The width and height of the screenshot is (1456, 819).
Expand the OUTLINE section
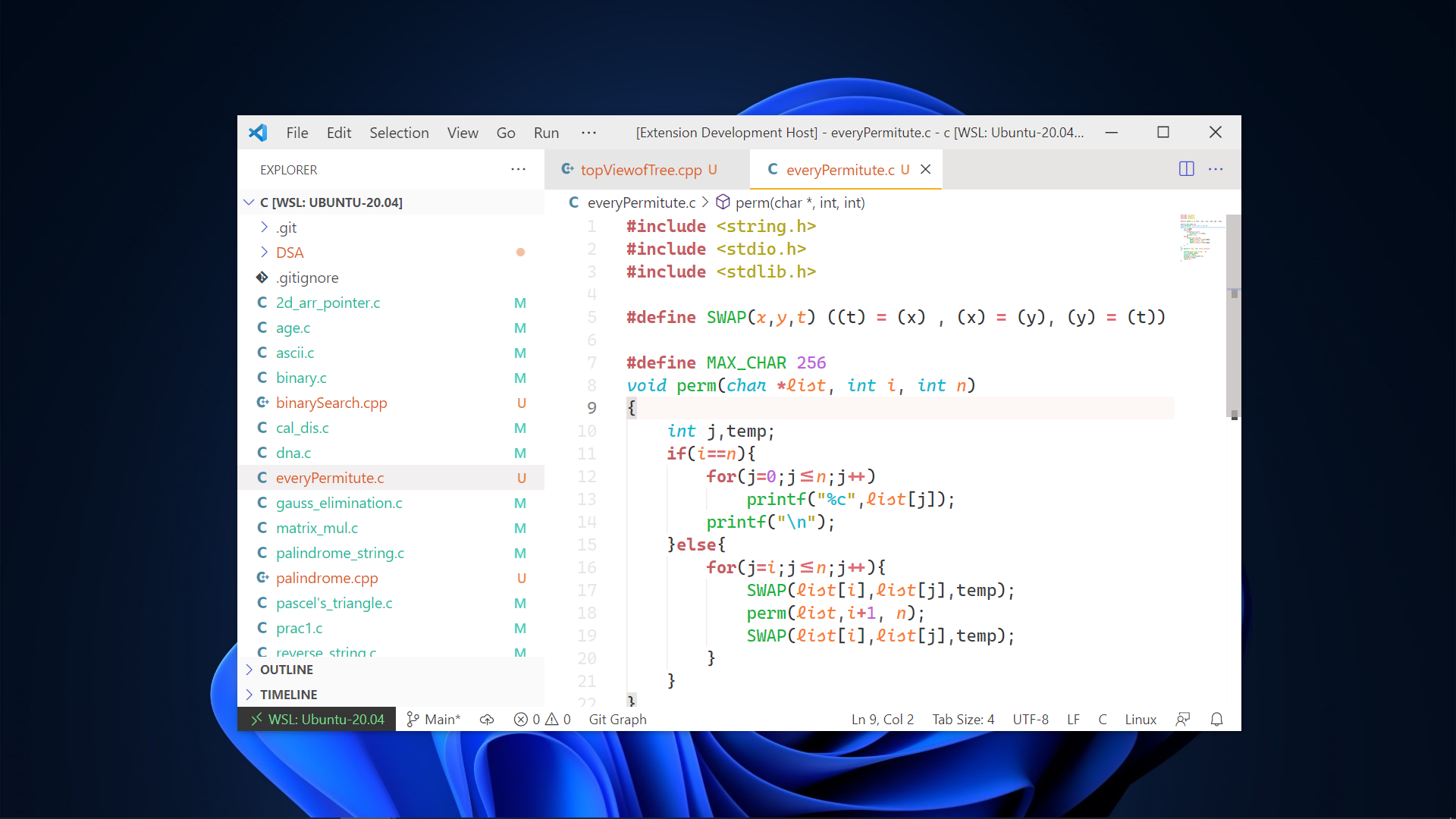(x=391, y=670)
